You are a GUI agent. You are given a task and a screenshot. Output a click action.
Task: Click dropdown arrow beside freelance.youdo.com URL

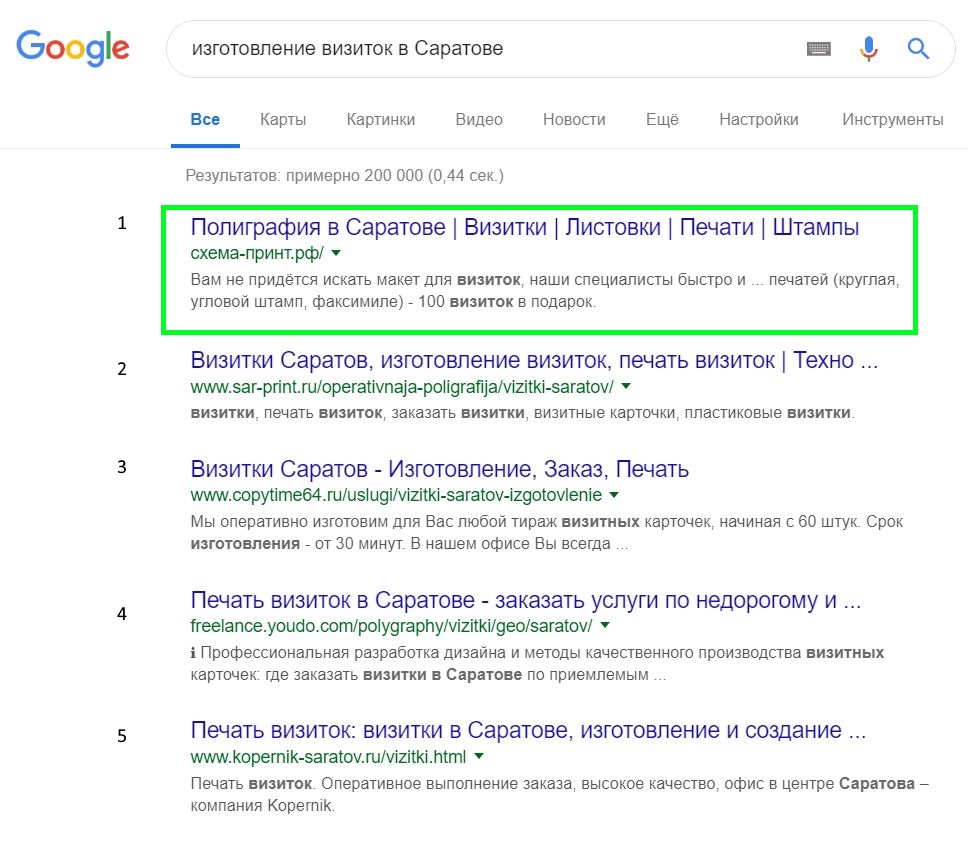605,626
